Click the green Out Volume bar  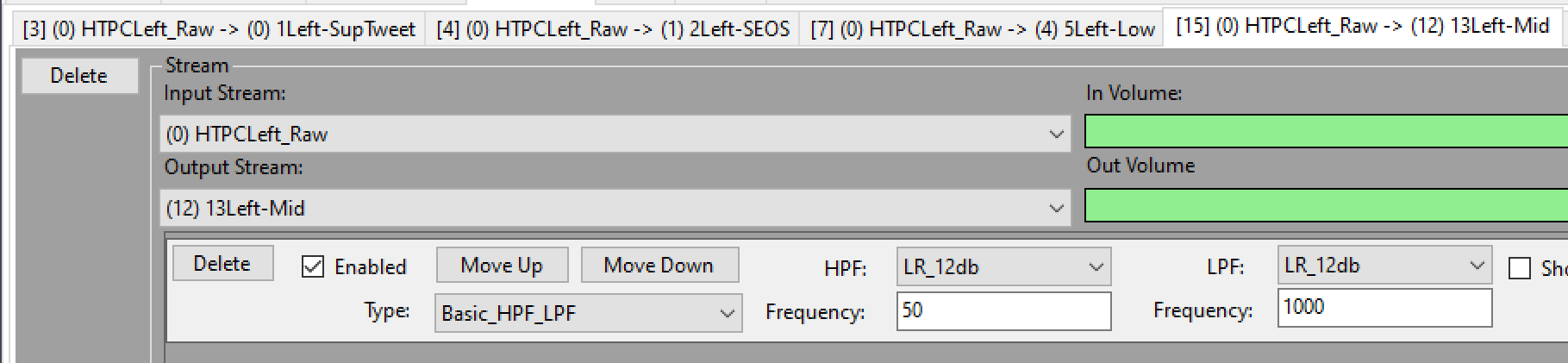[1326, 206]
